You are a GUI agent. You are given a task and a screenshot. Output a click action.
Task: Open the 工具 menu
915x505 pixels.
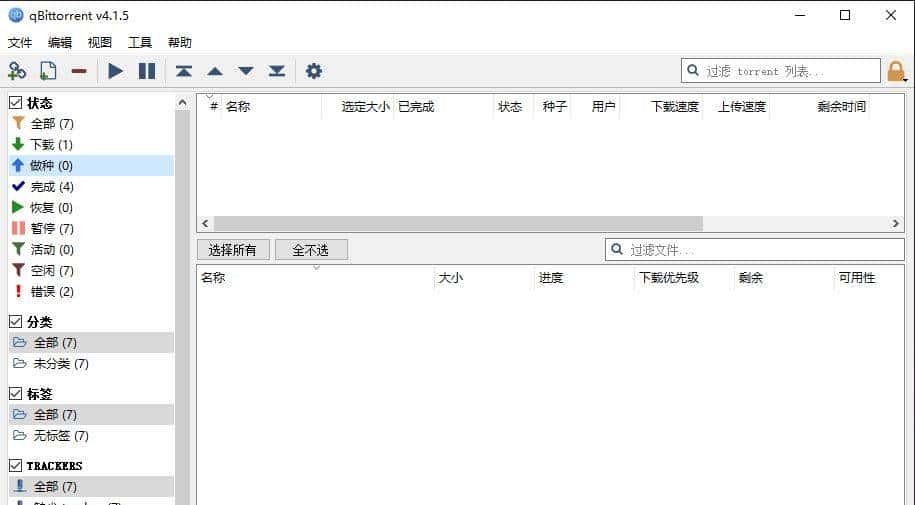[x=139, y=43]
